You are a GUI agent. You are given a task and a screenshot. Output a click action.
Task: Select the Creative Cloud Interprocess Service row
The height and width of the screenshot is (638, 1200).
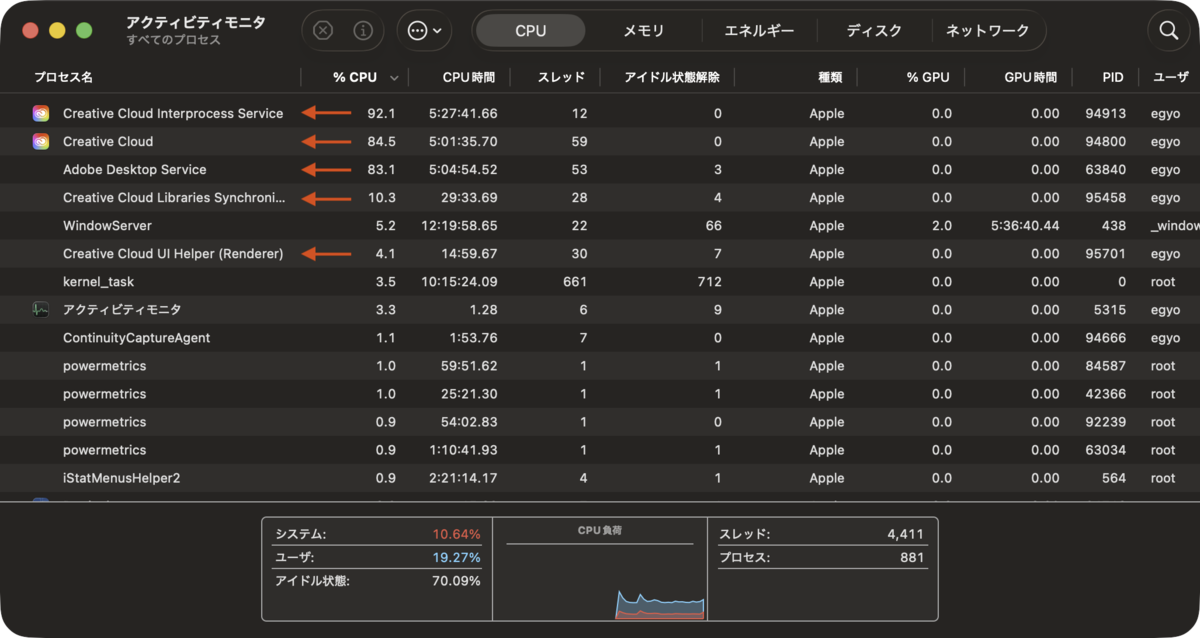(x=600, y=113)
